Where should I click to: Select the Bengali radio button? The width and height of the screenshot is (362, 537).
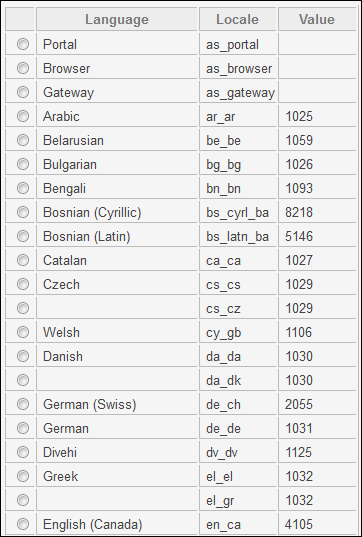[23, 188]
